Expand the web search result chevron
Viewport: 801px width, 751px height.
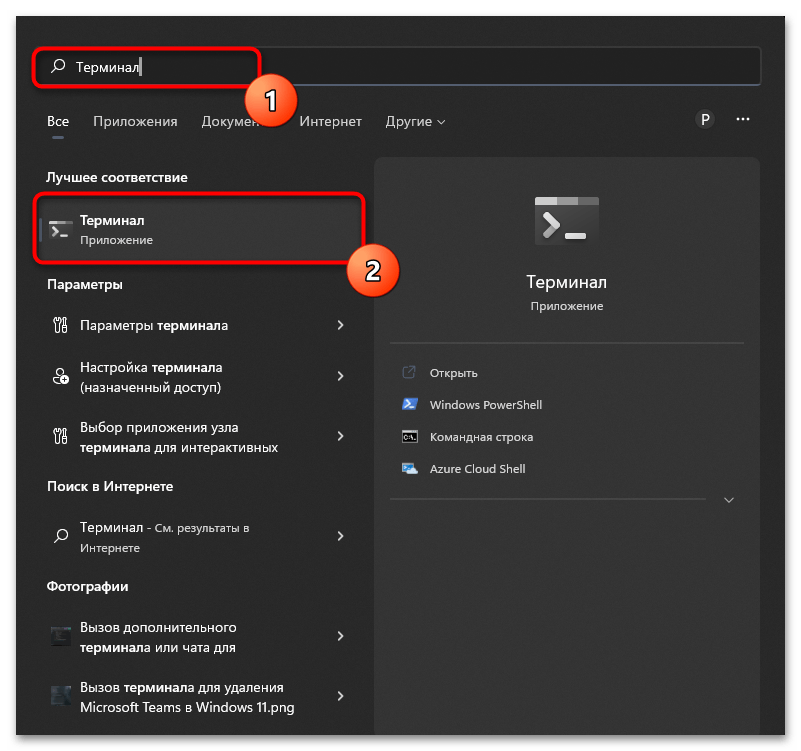(340, 535)
